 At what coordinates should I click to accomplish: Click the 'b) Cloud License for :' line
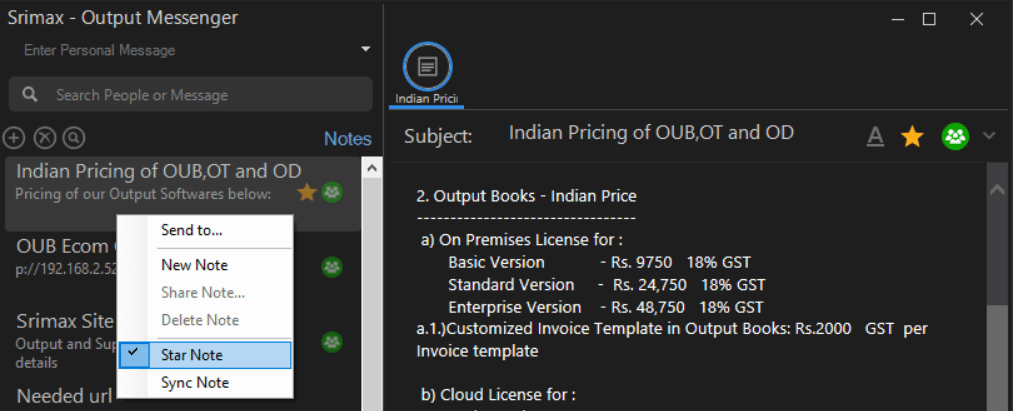click(x=498, y=394)
